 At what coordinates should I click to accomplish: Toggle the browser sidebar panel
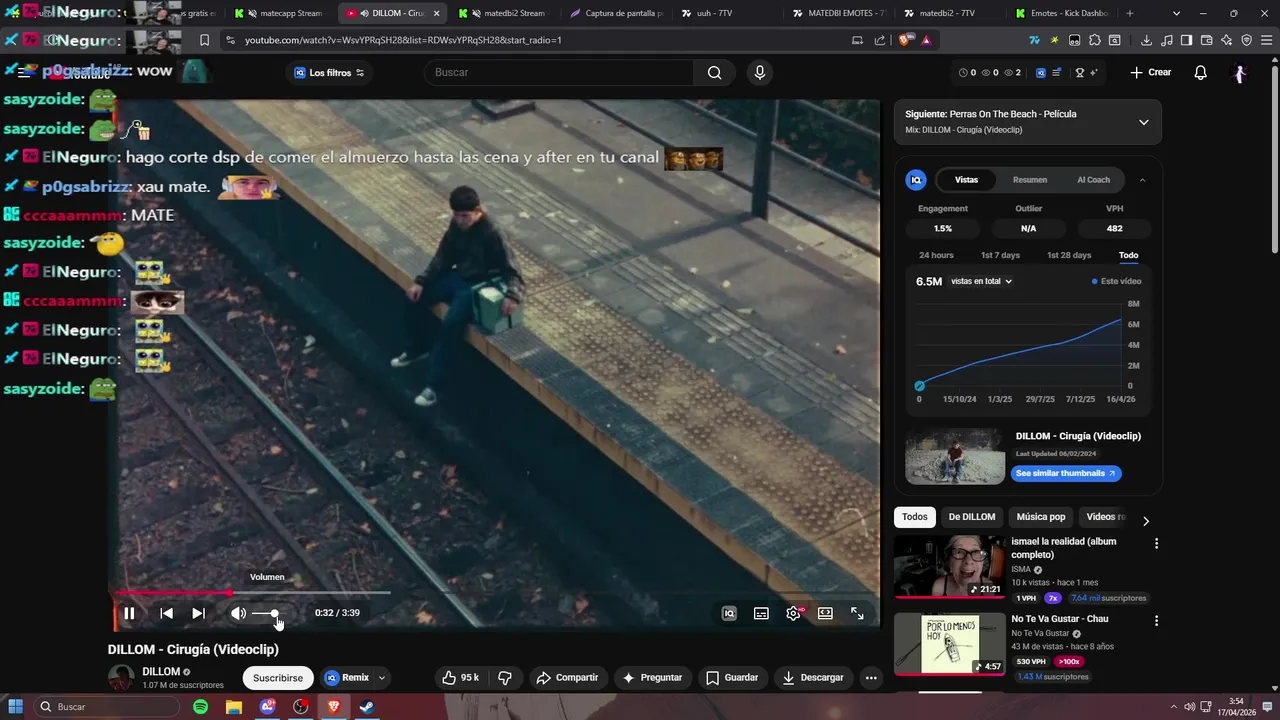1186,40
